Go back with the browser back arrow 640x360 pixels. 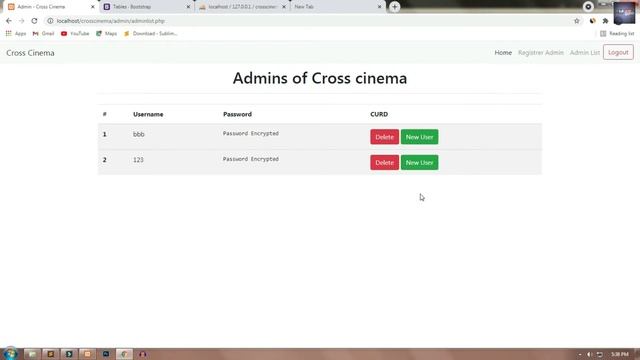click(9, 21)
